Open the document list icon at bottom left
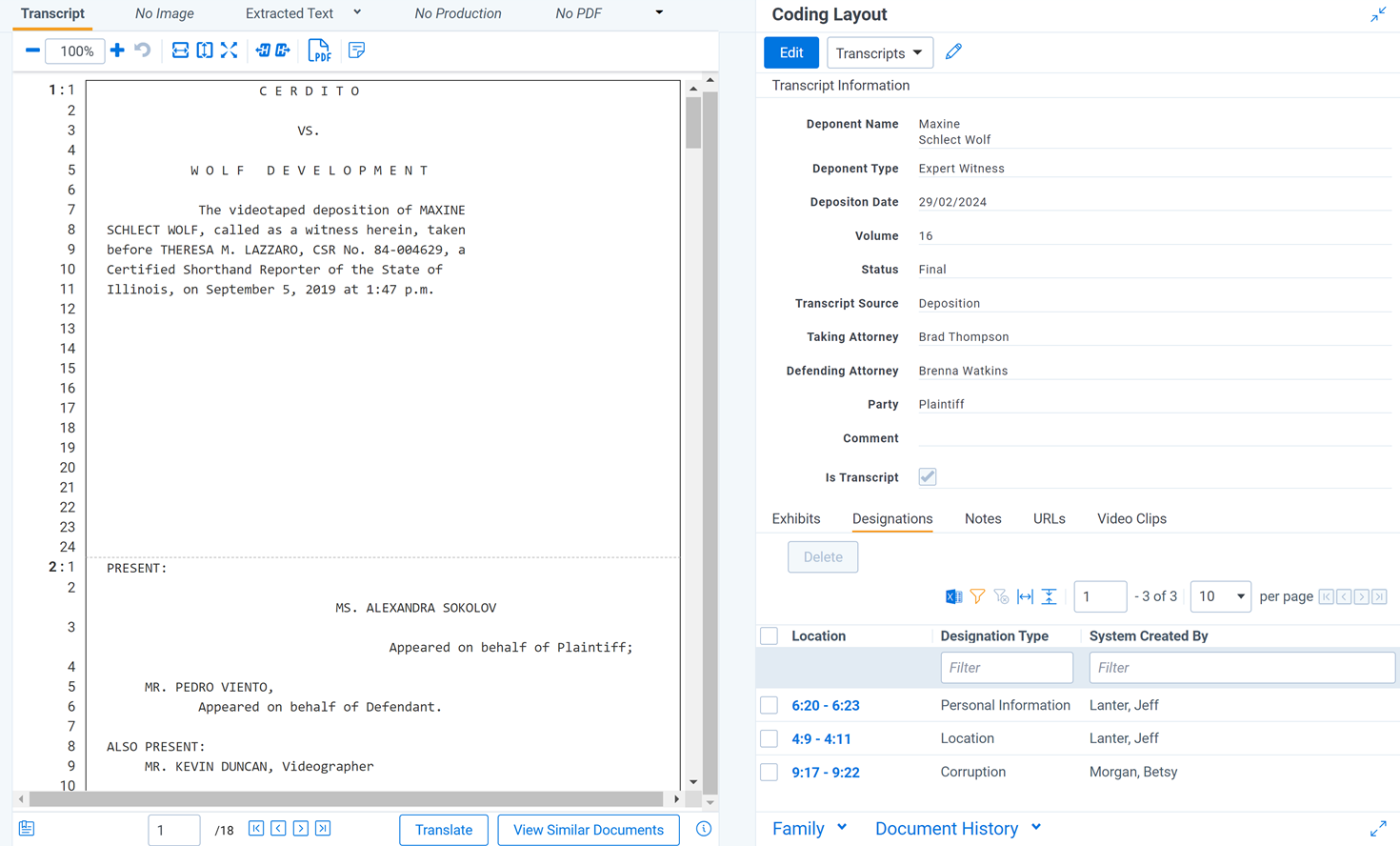The width and height of the screenshot is (1400, 846). pos(27,829)
